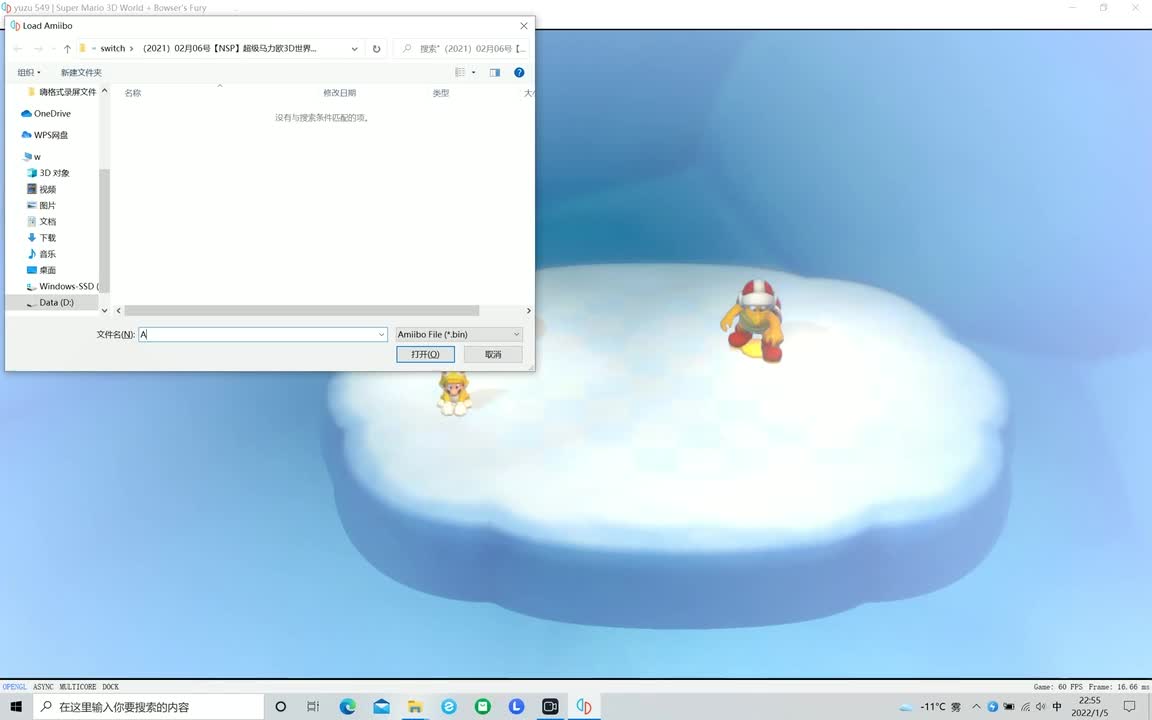The height and width of the screenshot is (720, 1152).
Task: Click into the 文件名 filename field
Action: (257, 334)
